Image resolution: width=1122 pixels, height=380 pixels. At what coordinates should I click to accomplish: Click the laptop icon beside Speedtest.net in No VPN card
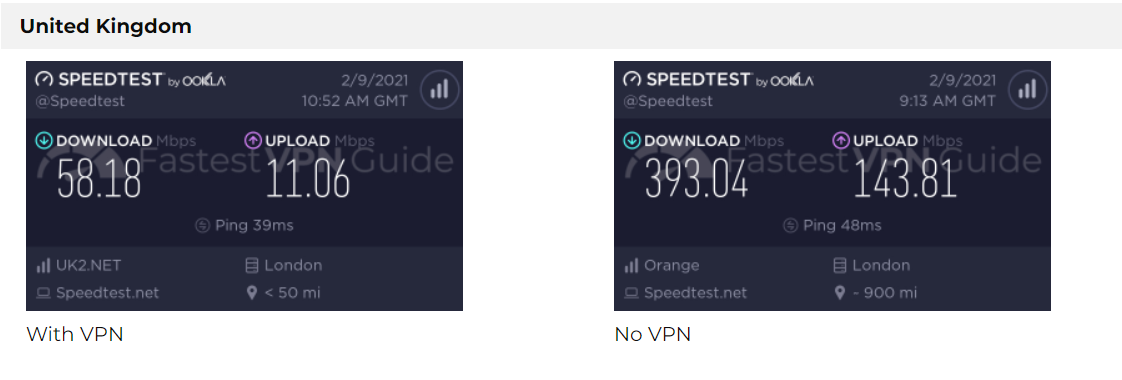coord(631,293)
